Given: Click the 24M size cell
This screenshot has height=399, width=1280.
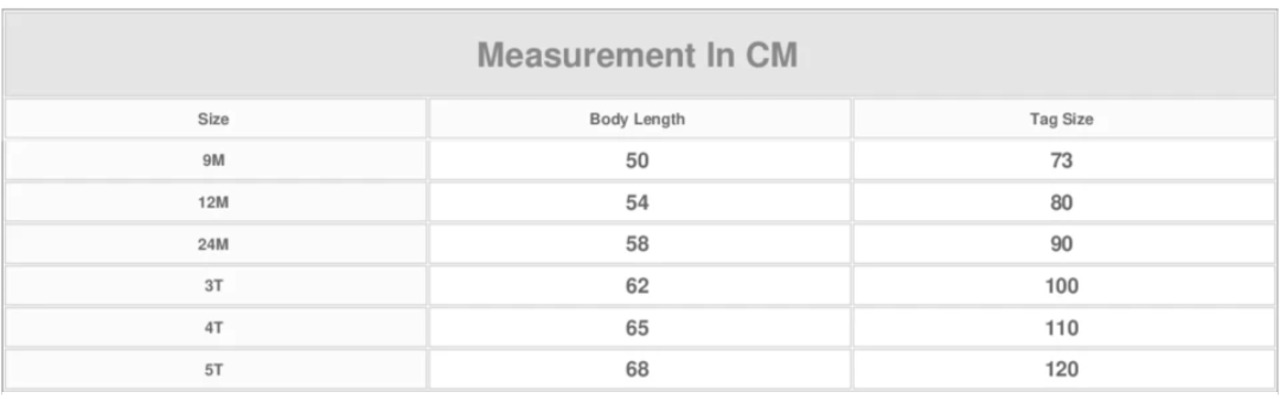Looking at the screenshot, I should pyautogui.click(x=214, y=245).
